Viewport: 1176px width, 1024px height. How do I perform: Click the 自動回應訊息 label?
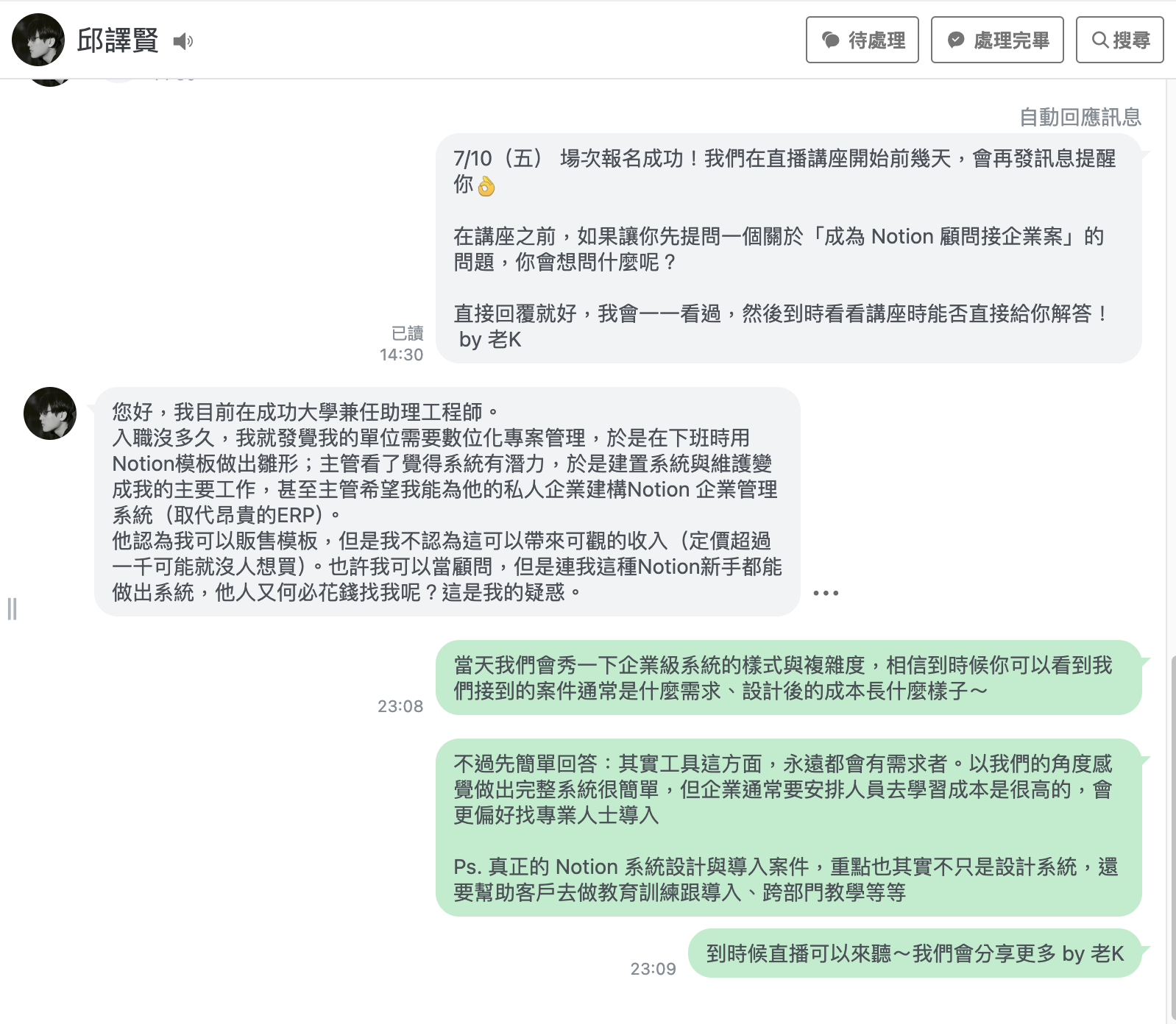click(1080, 117)
